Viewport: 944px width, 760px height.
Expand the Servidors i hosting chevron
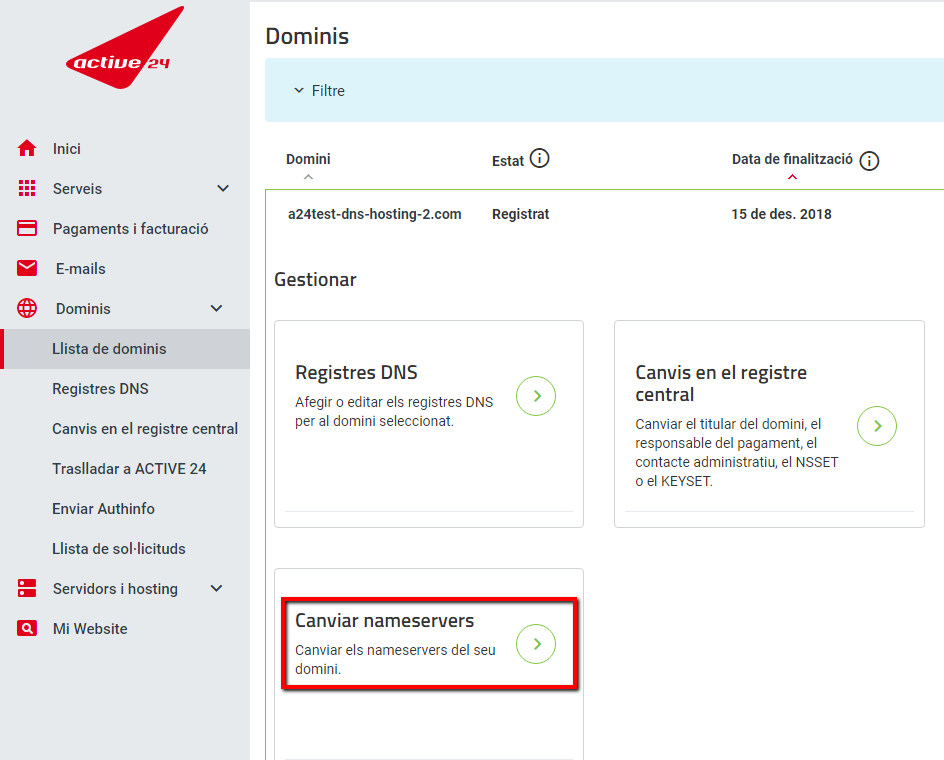[x=216, y=588]
